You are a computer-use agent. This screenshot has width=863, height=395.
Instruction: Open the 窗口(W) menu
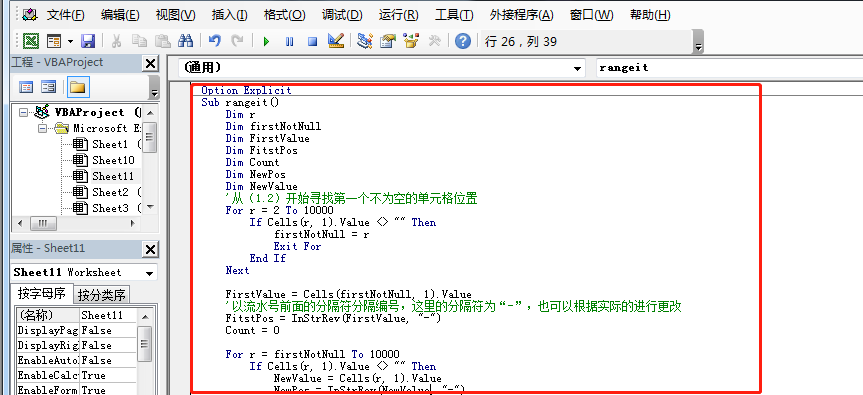click(x=592, y=15)
